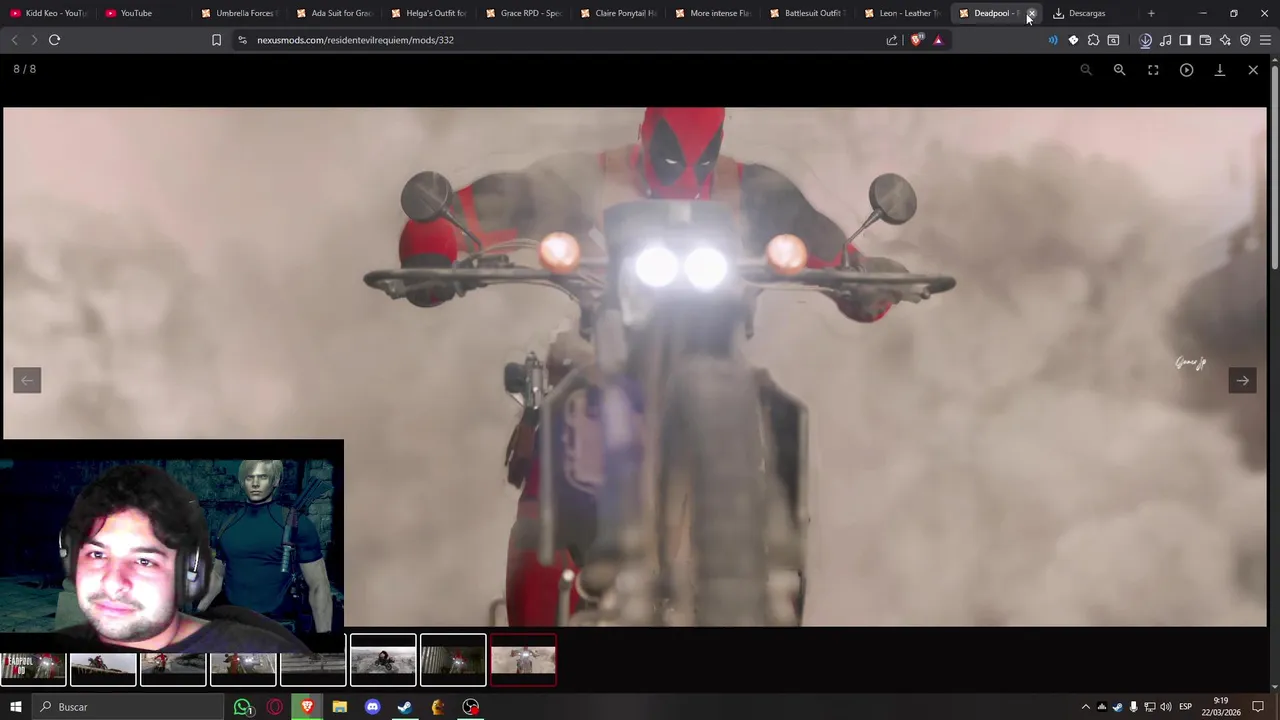Open OBS Studio from the taskbar
1280x720 pixels.
(x=470, y=707)
